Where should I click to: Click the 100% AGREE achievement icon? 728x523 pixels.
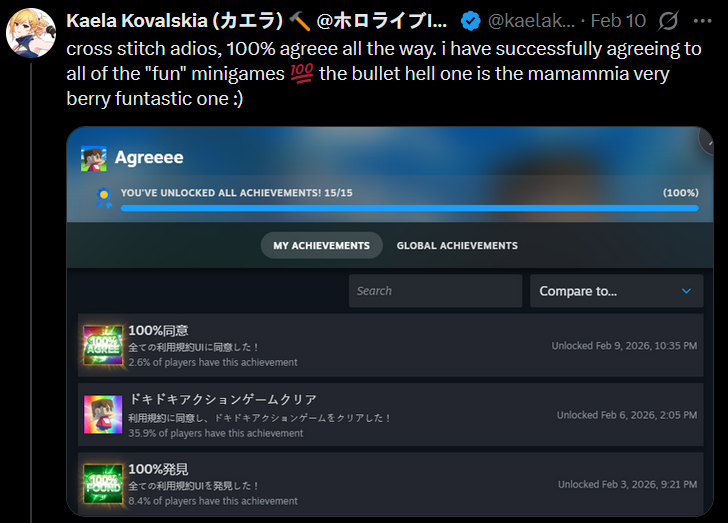point(103,345)
